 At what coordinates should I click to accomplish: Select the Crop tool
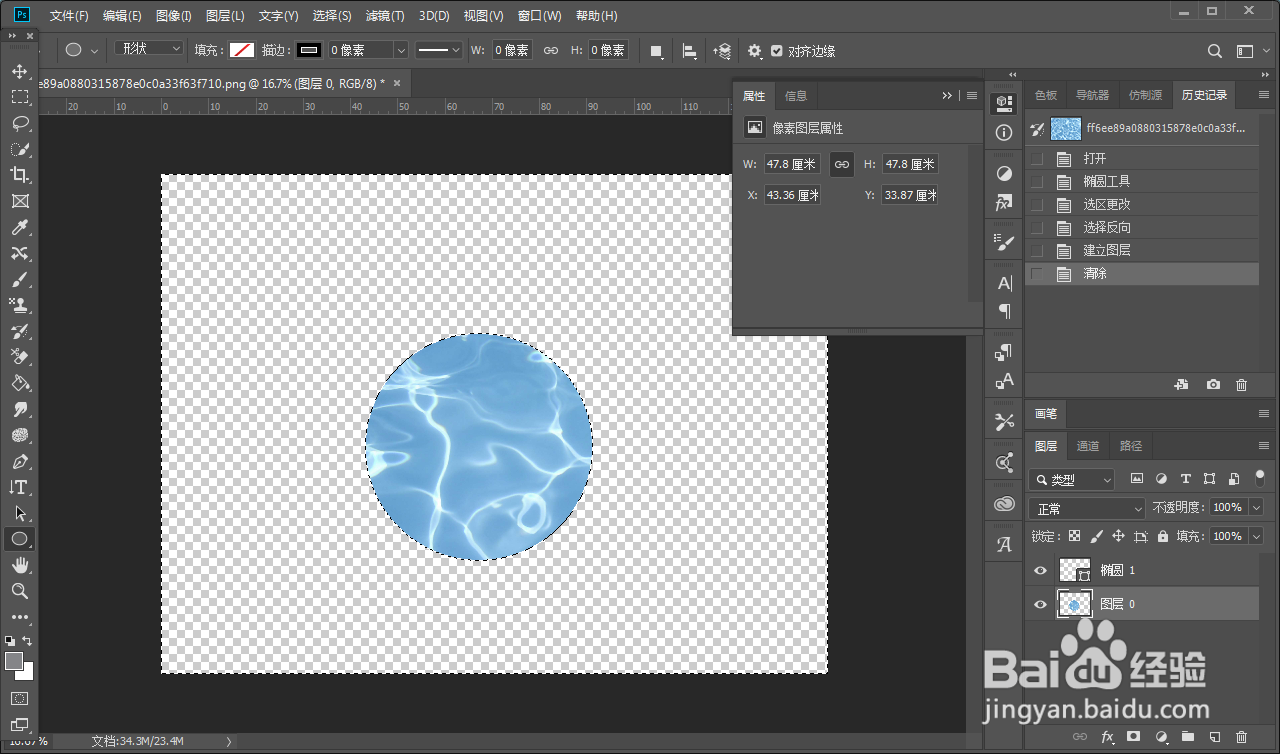tap(19, 175)
